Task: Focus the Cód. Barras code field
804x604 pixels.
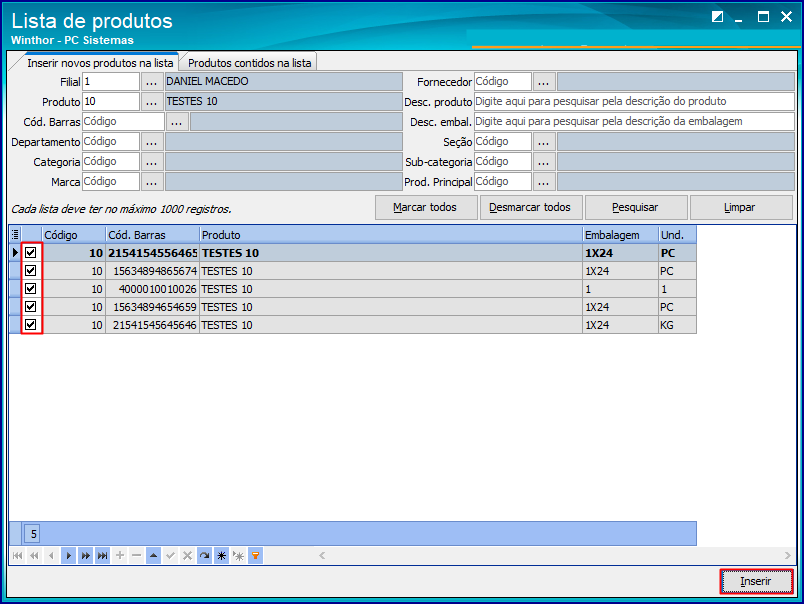Action: point(123,122)
